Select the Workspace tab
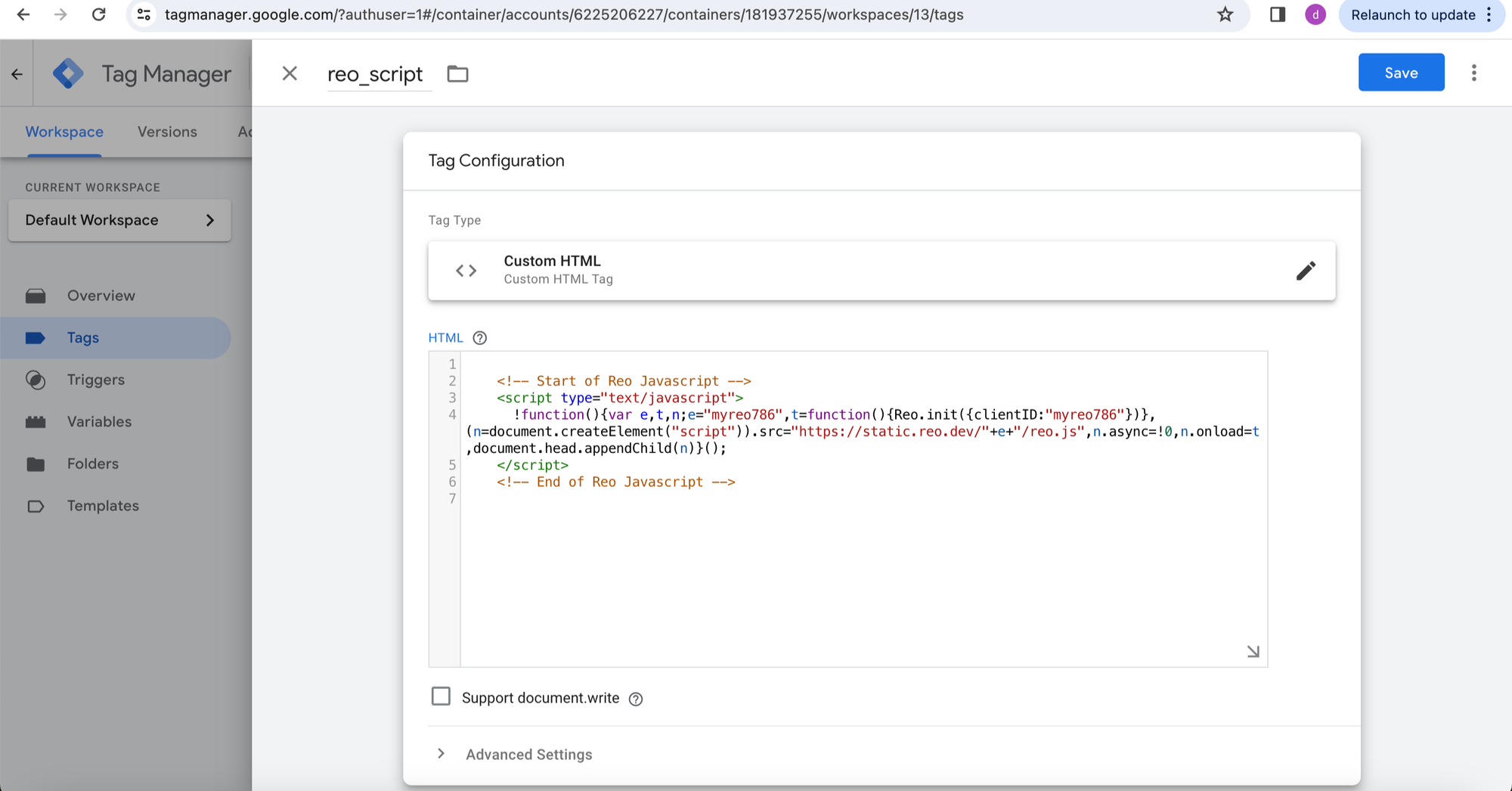1512x791 pixels. tap(64, 132)
